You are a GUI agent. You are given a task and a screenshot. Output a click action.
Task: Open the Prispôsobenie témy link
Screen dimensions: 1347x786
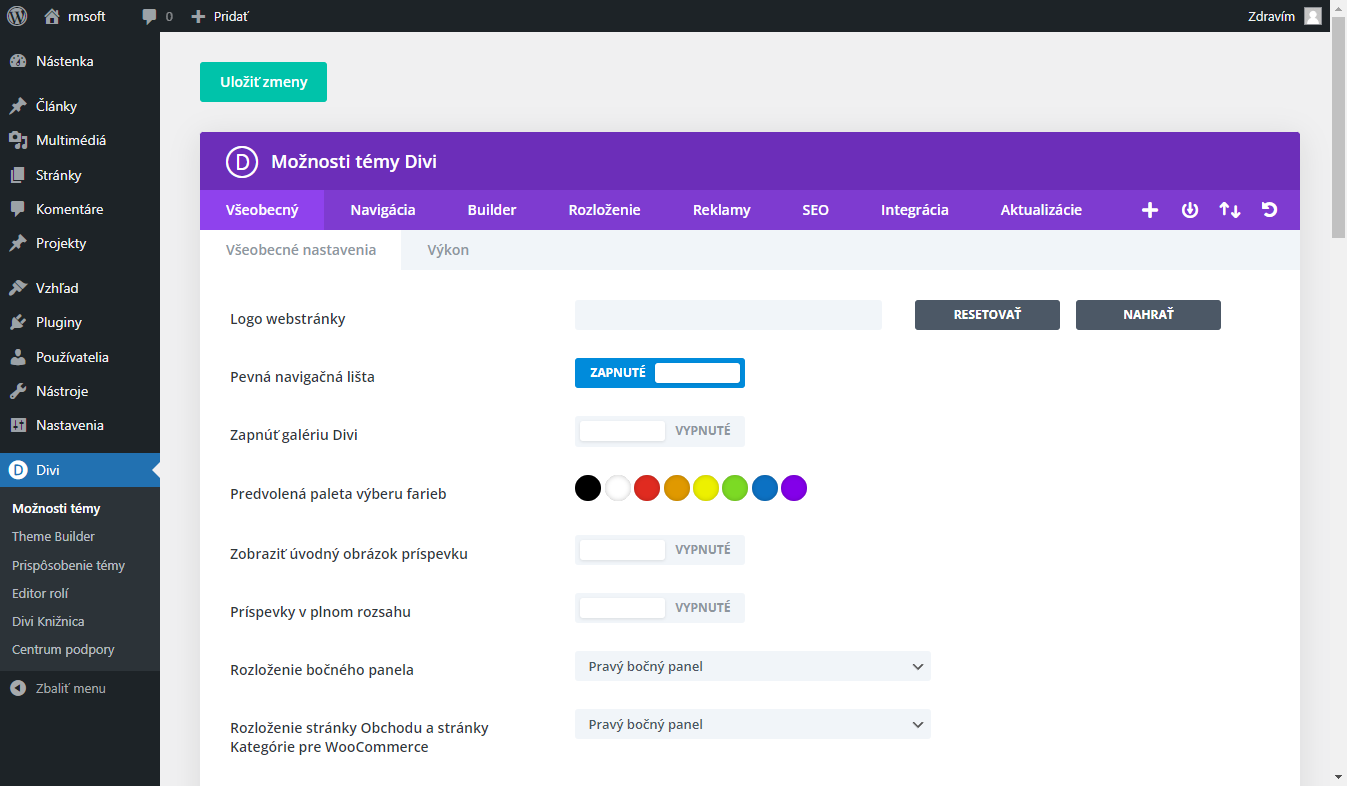(68, 565)
